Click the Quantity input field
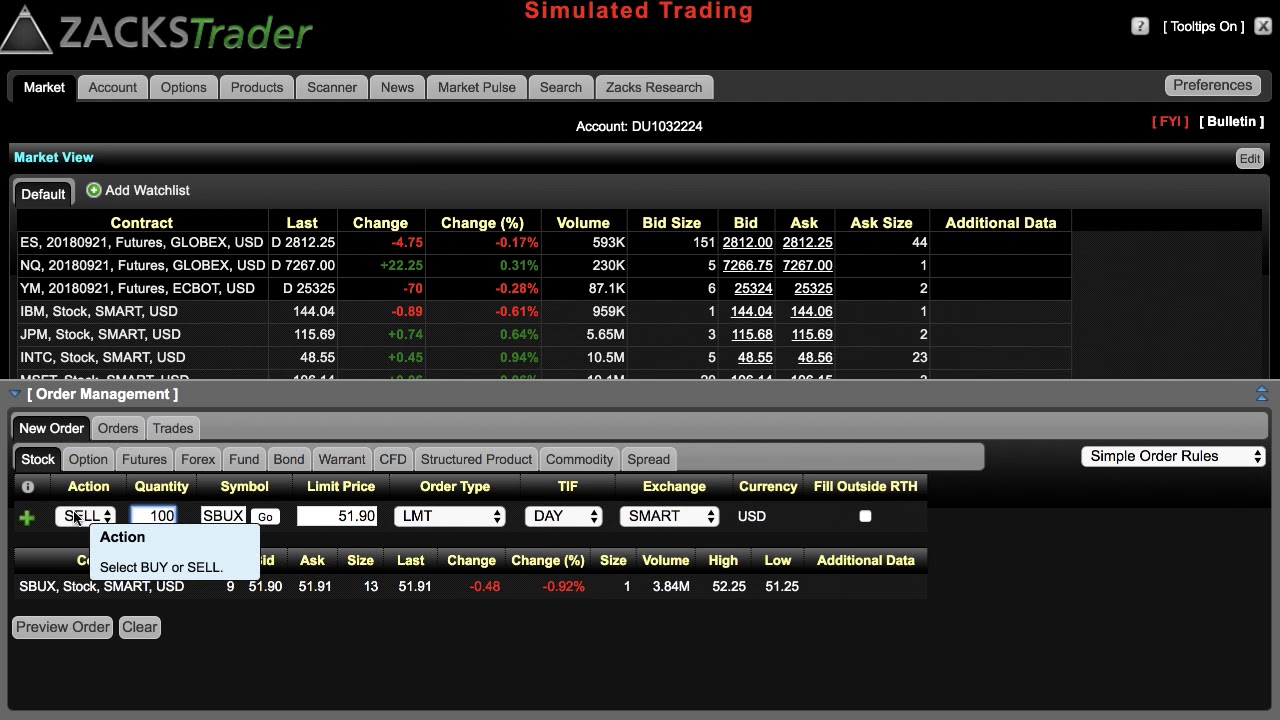 [x=153, y=516]
